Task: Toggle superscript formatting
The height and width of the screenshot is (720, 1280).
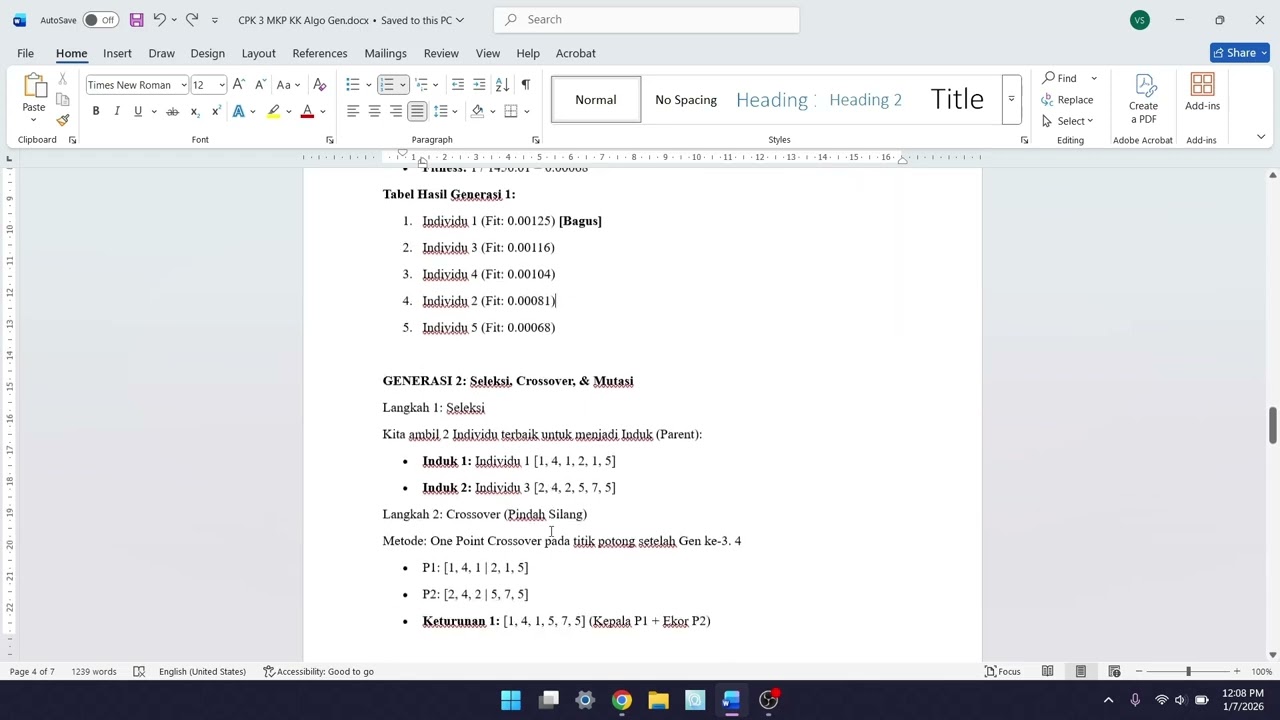Action: 215,111
